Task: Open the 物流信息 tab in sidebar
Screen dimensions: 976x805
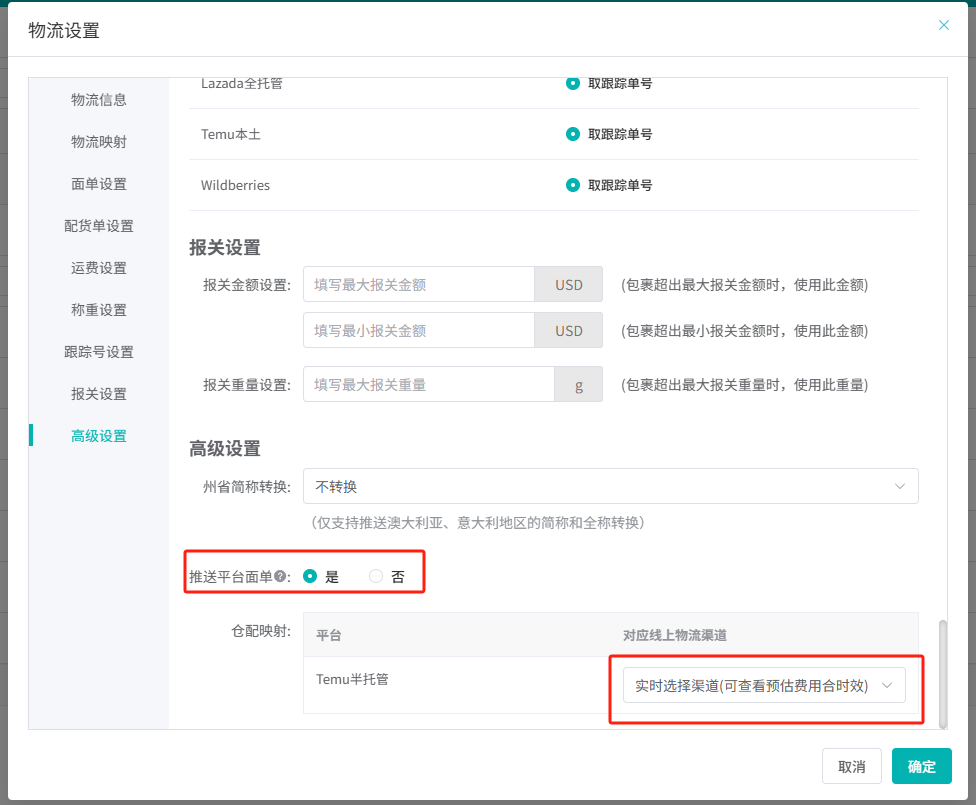Action: tap(99, 100)
